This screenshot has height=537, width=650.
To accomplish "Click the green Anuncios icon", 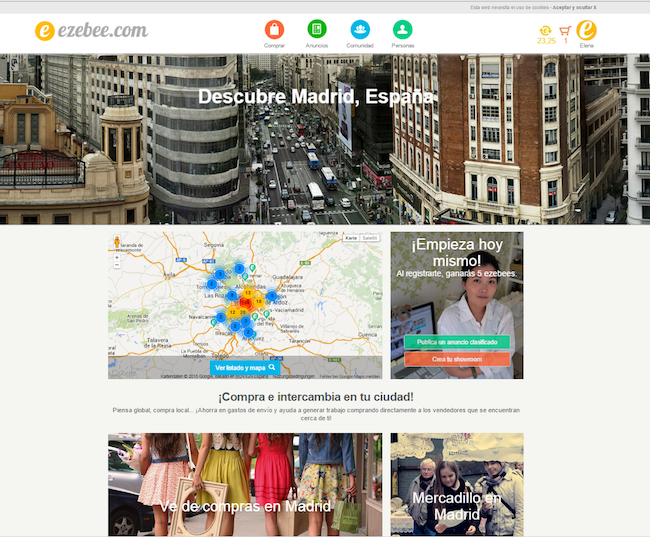I will 317,29.
